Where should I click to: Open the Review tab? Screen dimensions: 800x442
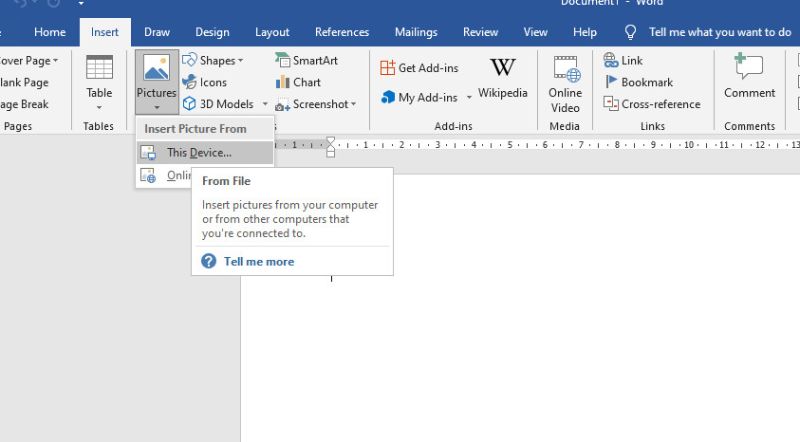point(480,32)
